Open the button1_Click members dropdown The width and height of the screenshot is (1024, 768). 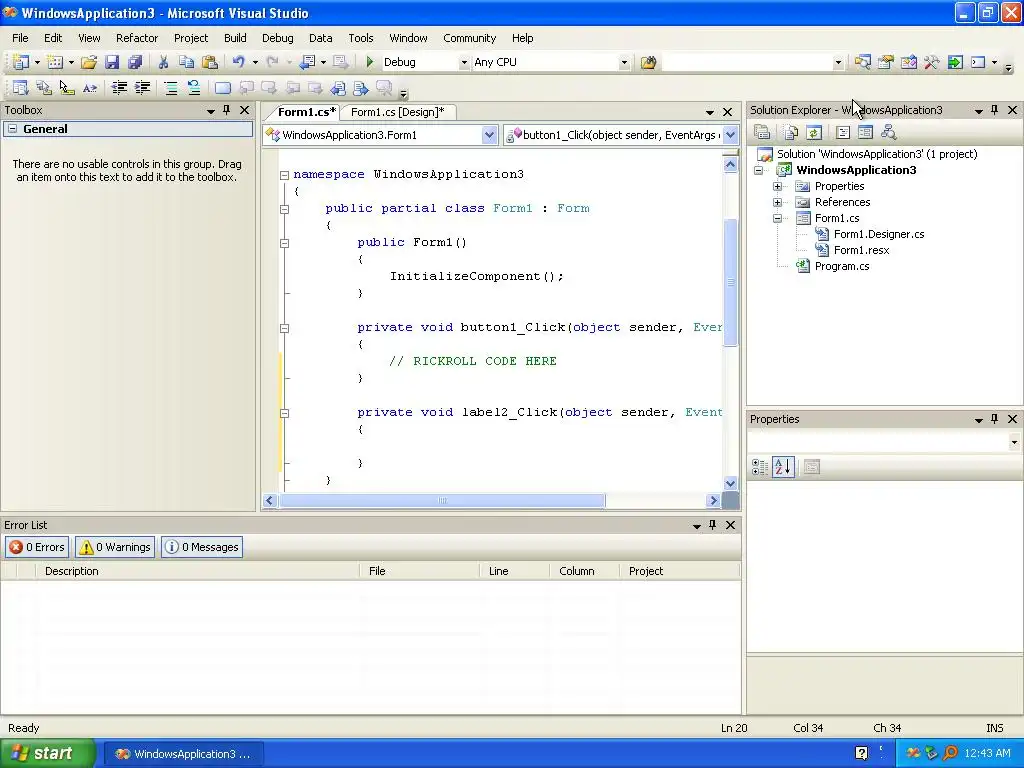[731, 135]
